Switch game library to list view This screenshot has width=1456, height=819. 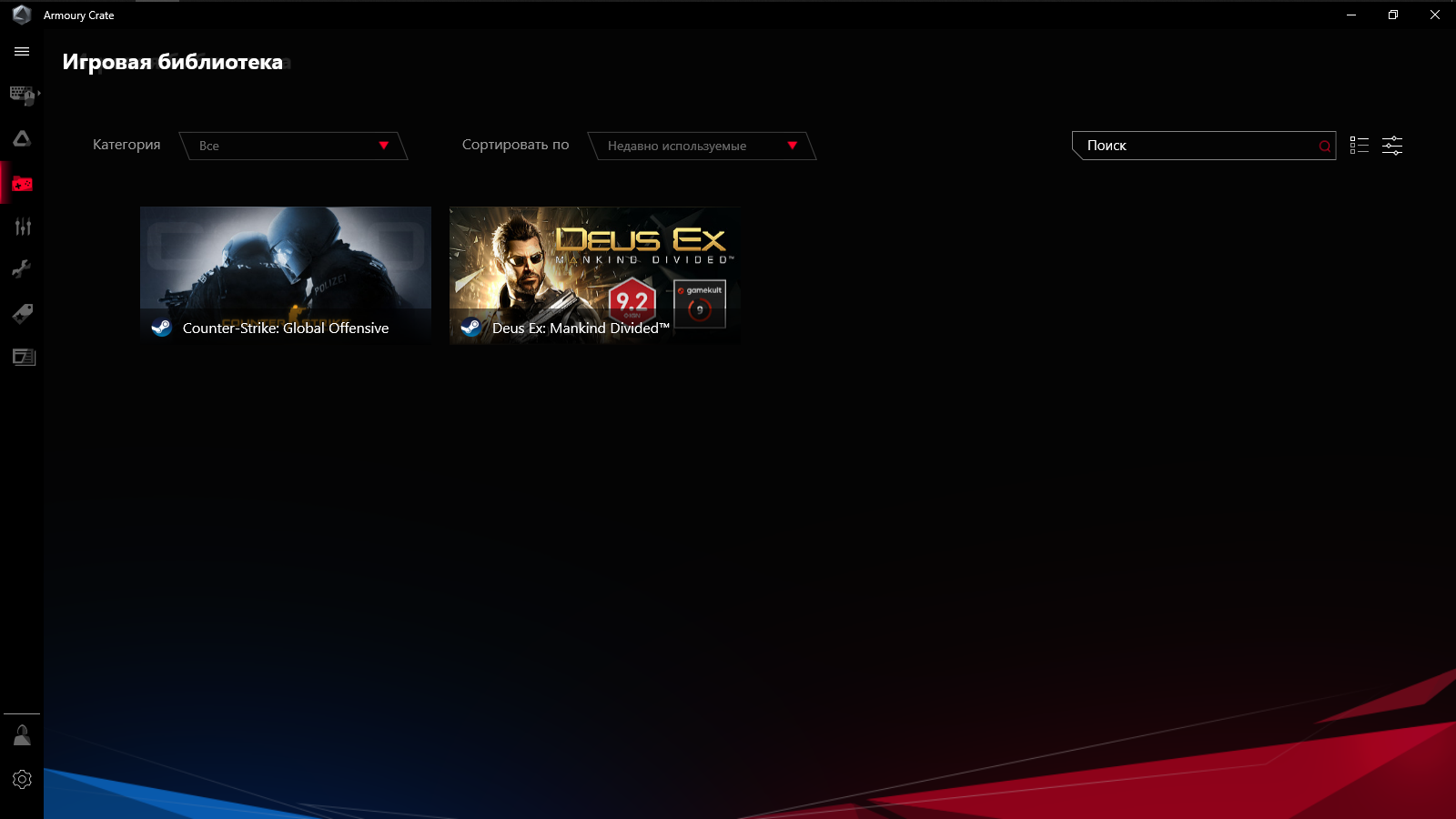tap(1360, 146)
